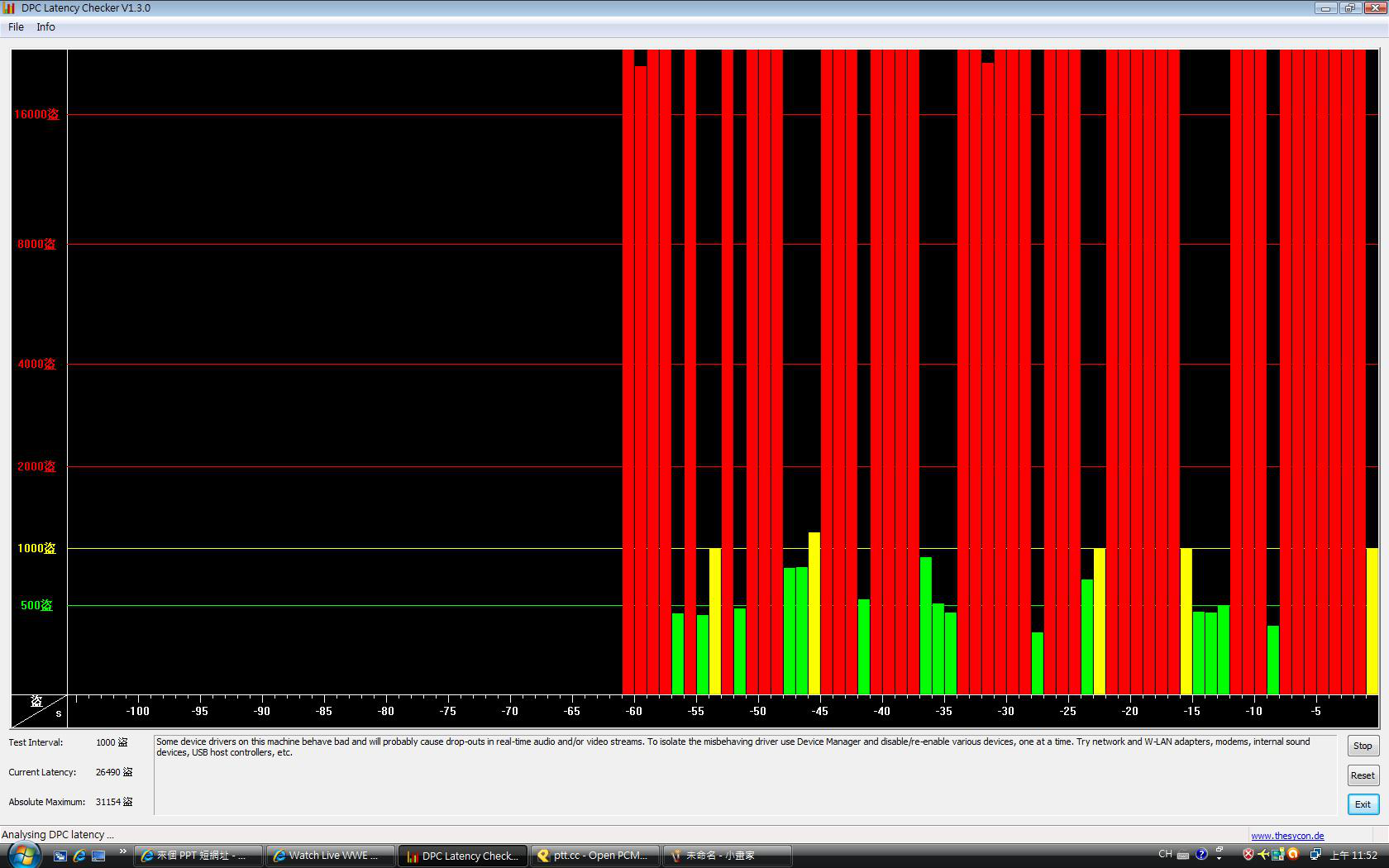Open the language bar options arrow
1389x868 pixels.
(x=1220, y=859)
